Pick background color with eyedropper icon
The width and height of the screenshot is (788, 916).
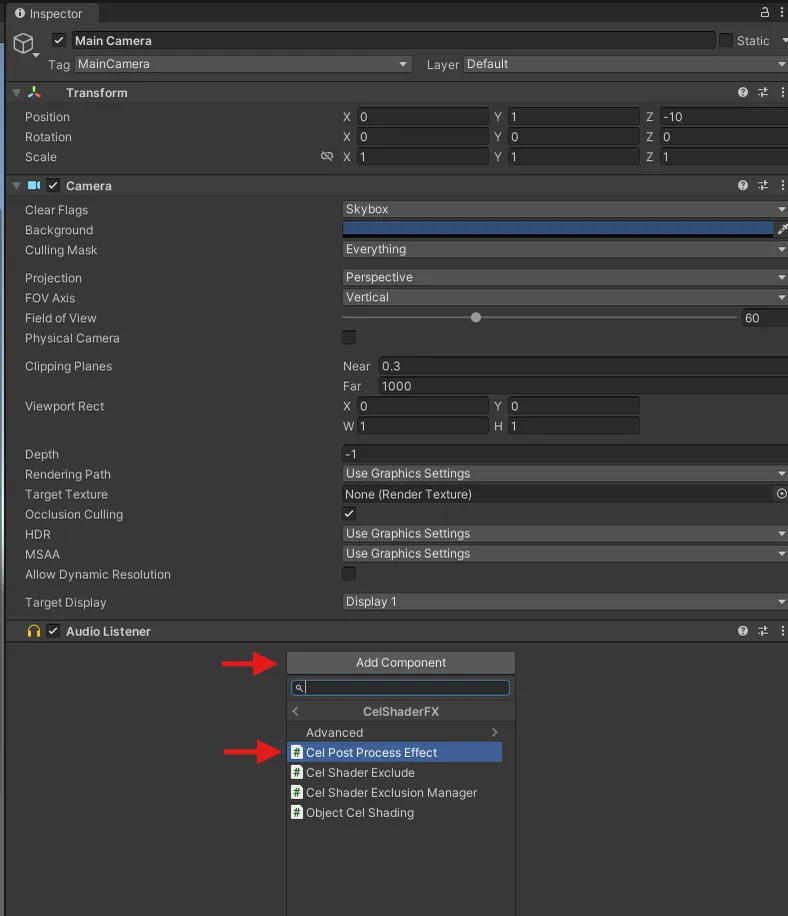(782, 229)
